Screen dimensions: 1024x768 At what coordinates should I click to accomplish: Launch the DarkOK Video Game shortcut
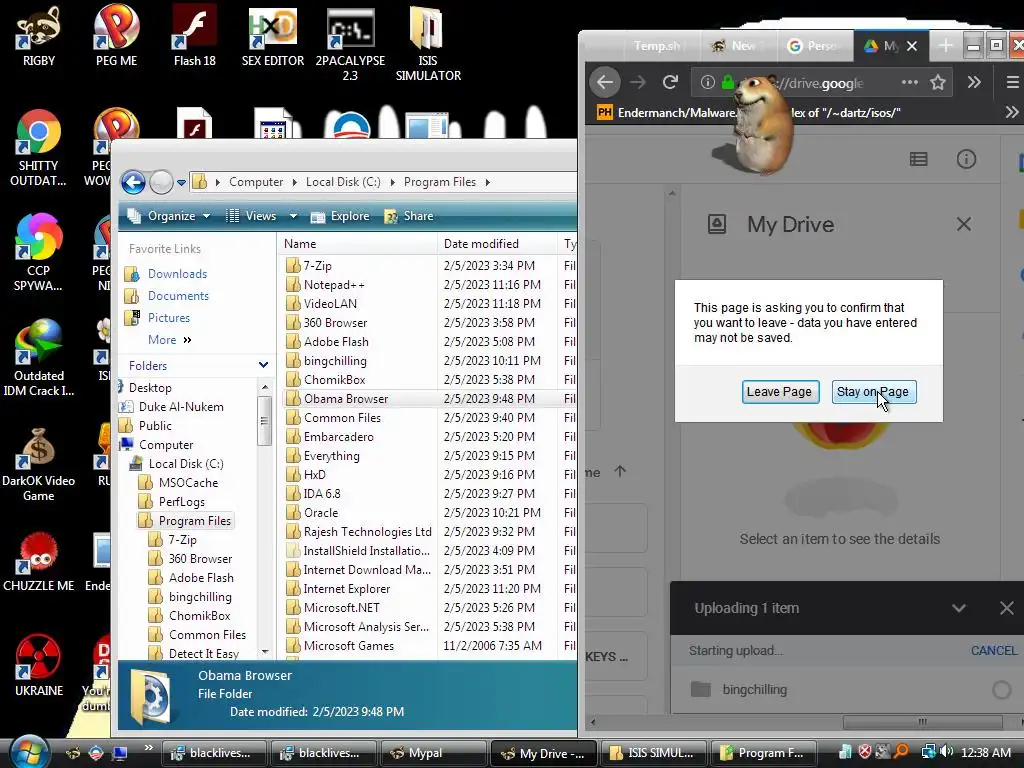point(39,464)
